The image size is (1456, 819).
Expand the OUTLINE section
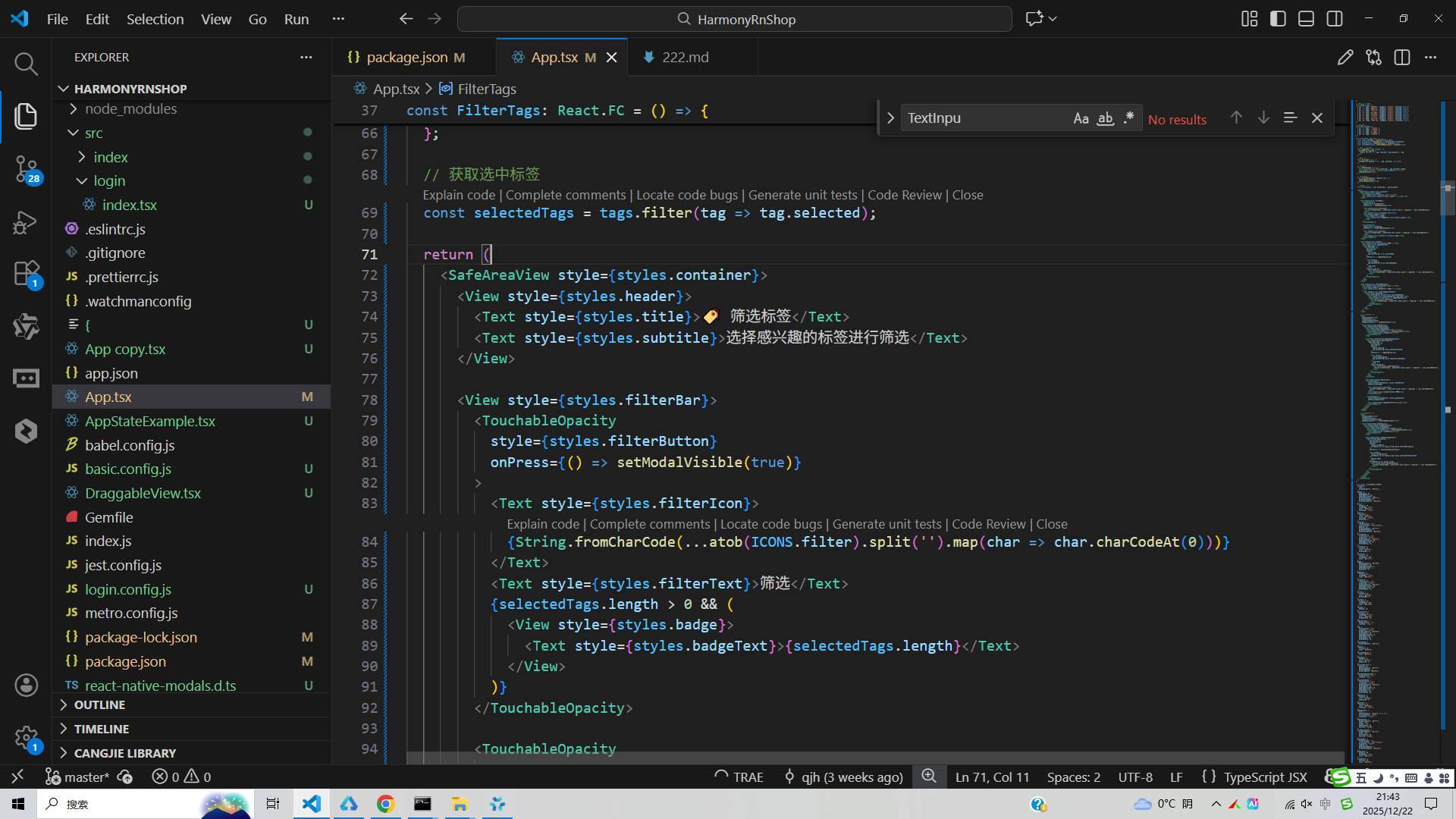coord(99,704)
